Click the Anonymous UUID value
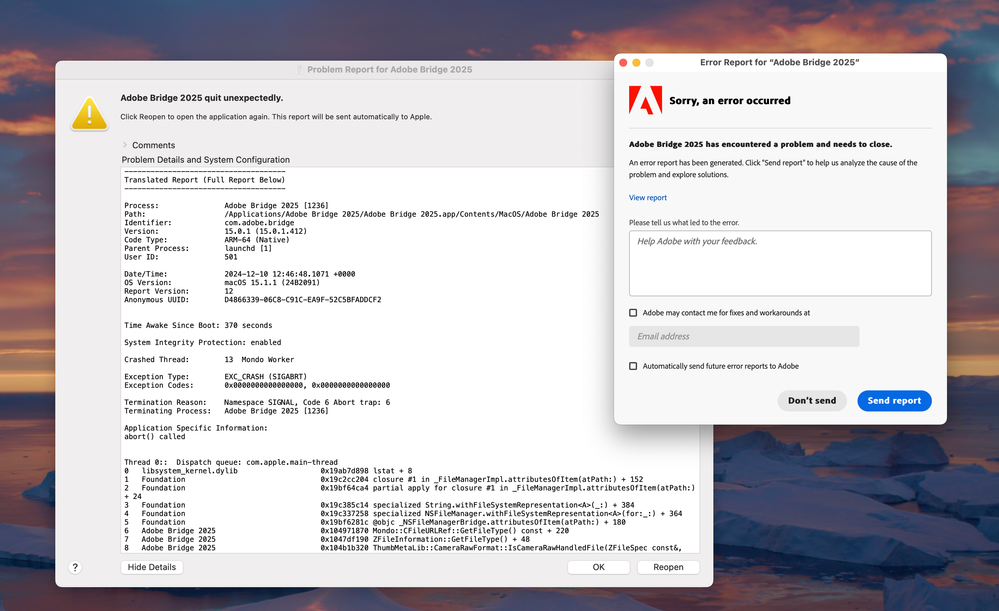This screenshot has height=611, width=999. point(303,300)
